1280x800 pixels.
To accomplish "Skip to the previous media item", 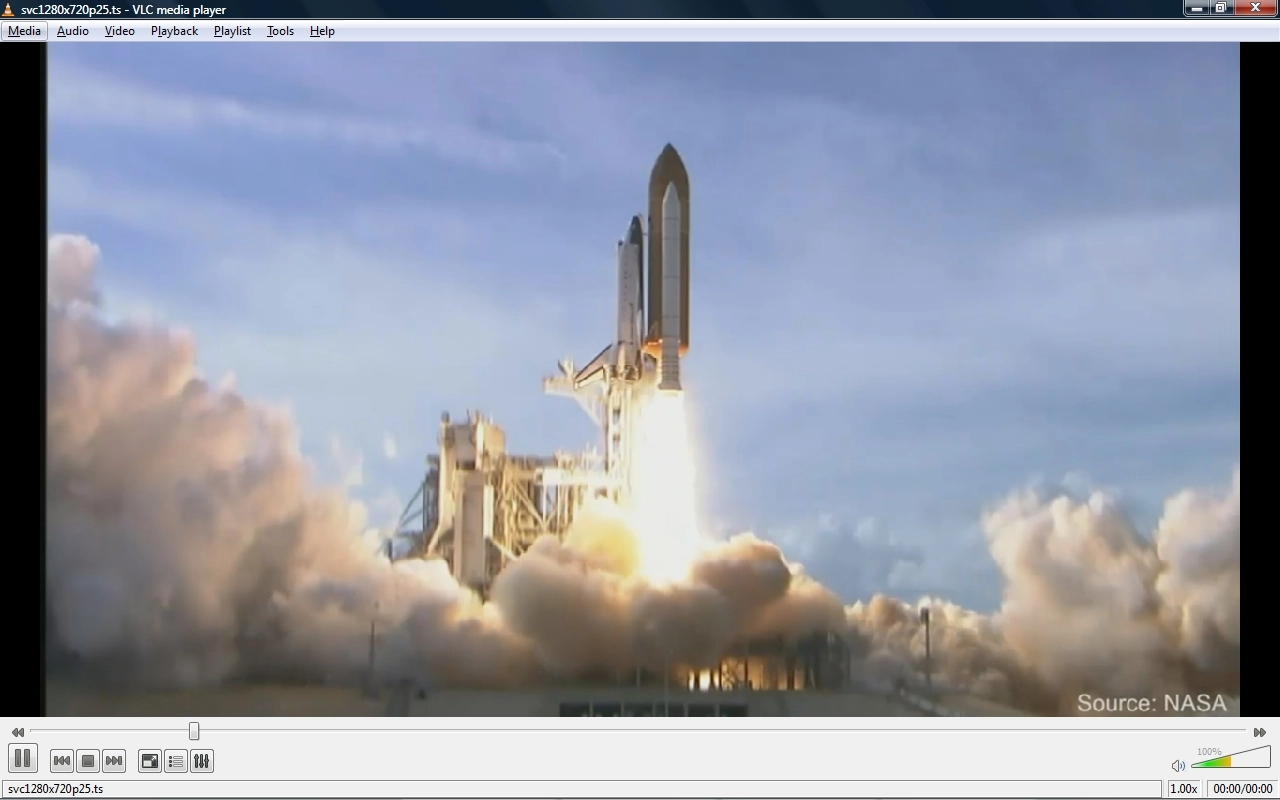I will 61,761.
